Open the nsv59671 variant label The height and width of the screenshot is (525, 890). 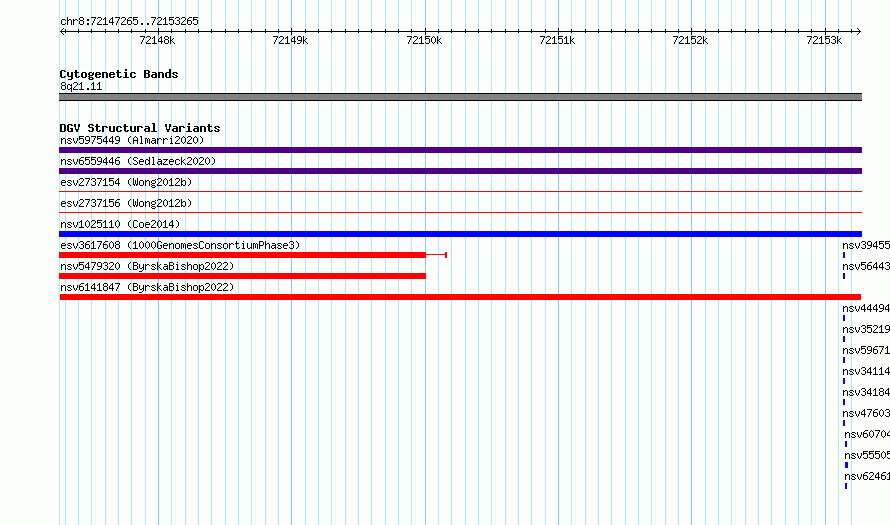866,350
